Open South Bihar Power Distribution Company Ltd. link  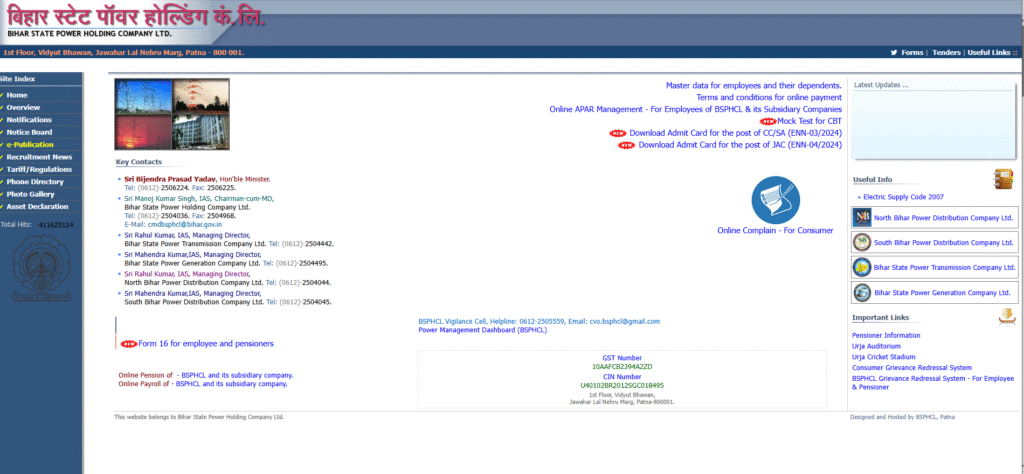[x=944, y=243]
